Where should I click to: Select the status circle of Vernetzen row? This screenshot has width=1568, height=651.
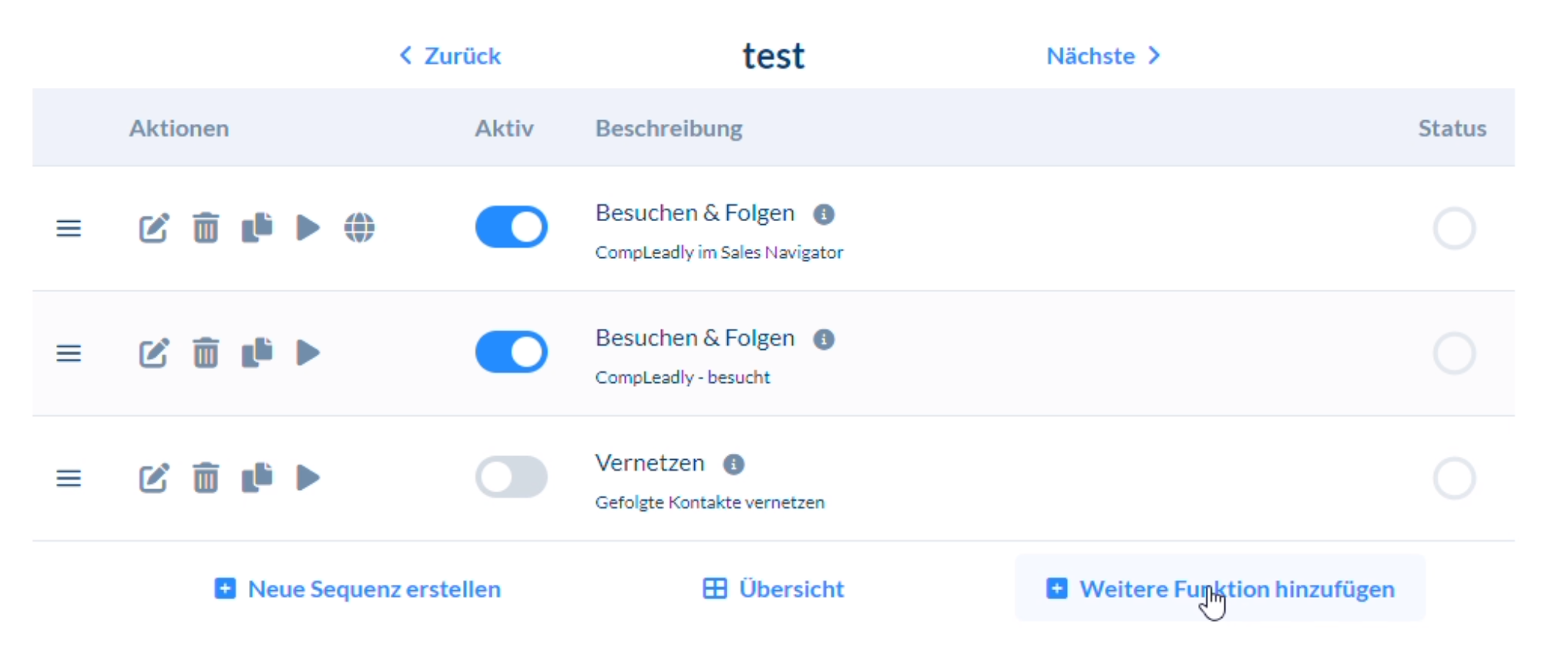click(1454, 478)
